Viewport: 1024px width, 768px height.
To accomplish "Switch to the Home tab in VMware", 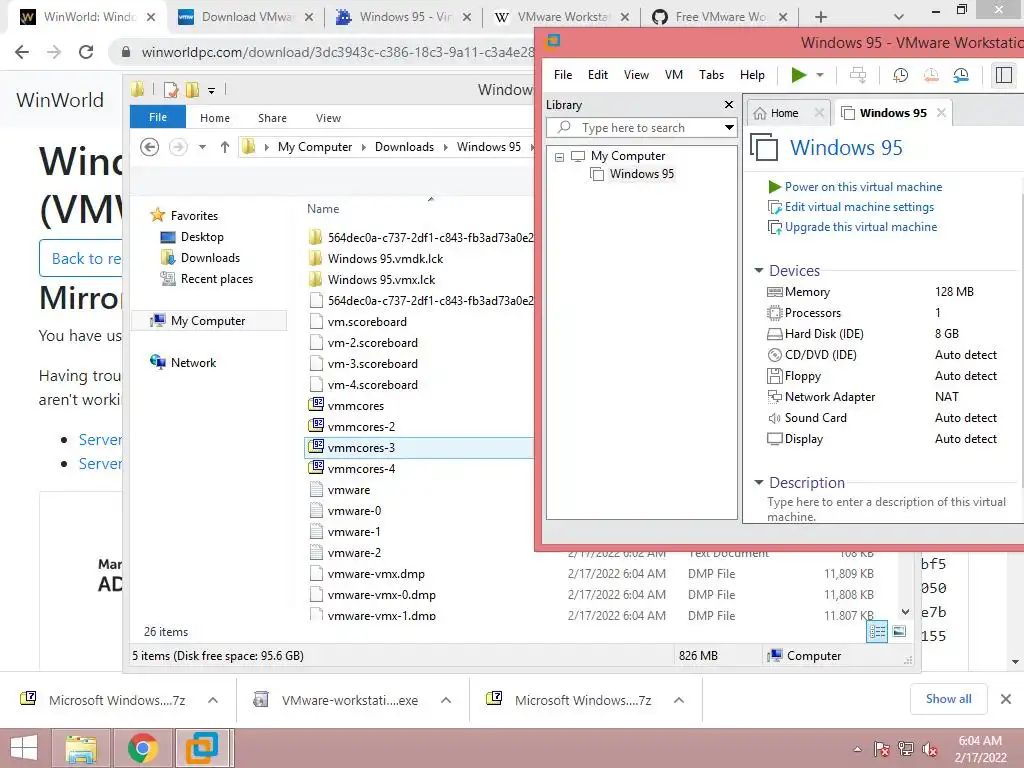I will pyautogui.click(x=784, y=114).
